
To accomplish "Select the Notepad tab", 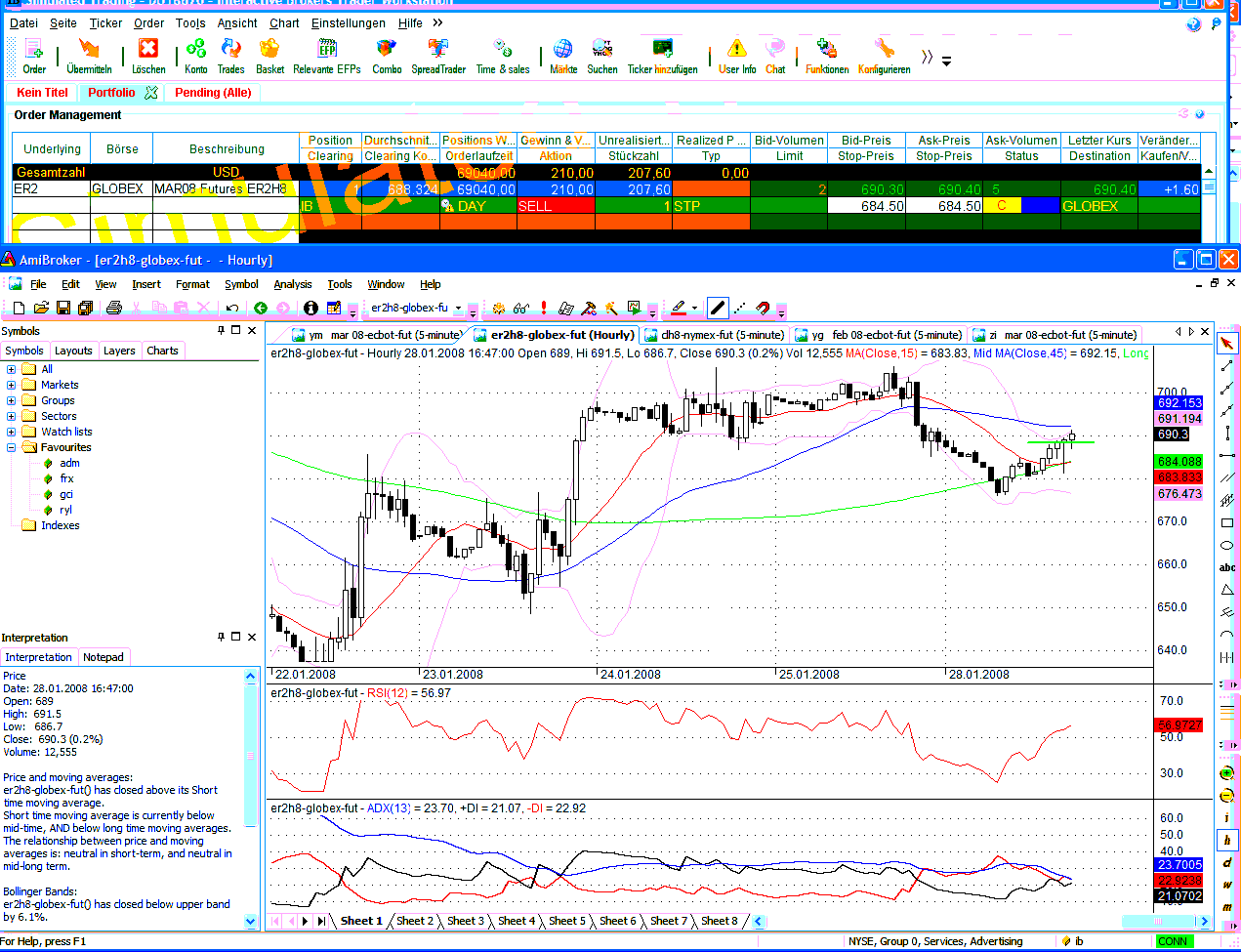I will (x=103, y=657).
